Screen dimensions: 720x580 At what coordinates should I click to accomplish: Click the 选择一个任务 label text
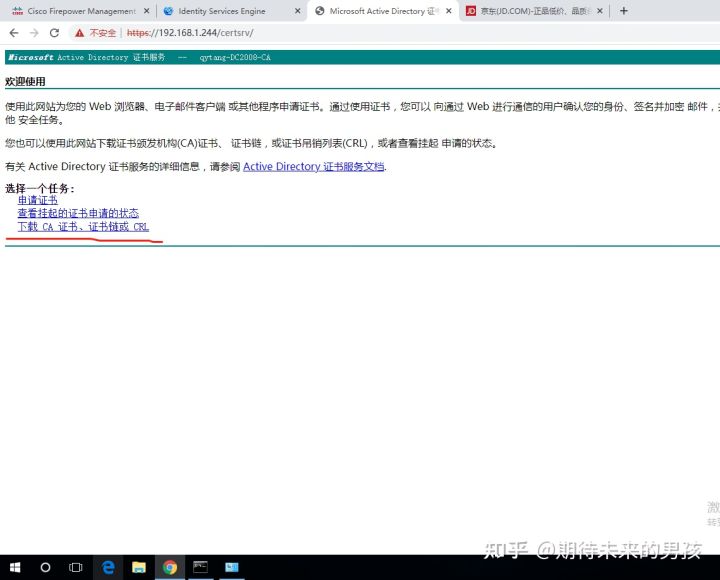coord(39,188)
